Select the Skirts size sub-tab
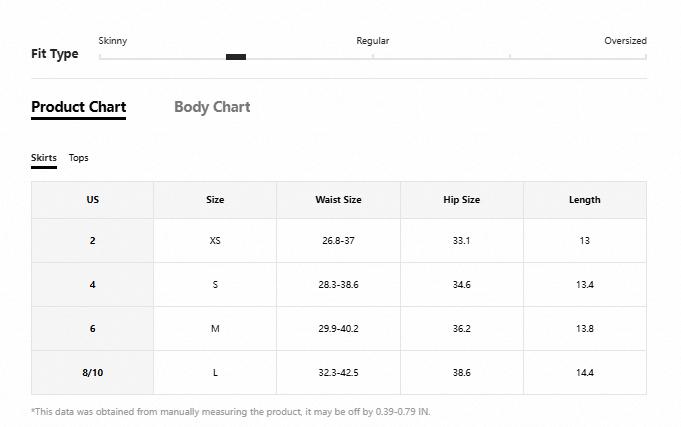This screenshot has height=427, width=681. tap(44, 158)
